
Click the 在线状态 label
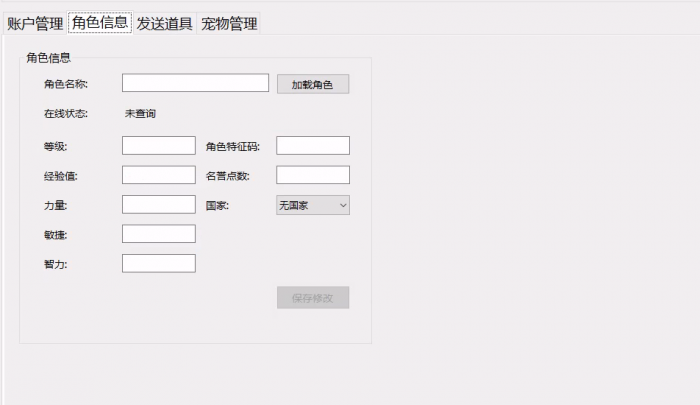point(66,114)
